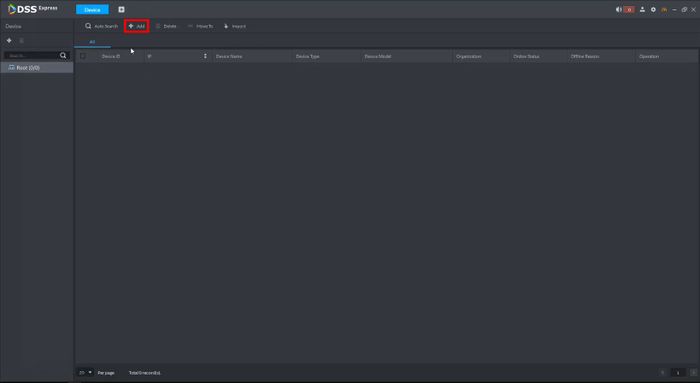Viewport: 700px width, 383px height.
Task: Click the sidebar search magnifier icon
Action: tap(63, 55)
